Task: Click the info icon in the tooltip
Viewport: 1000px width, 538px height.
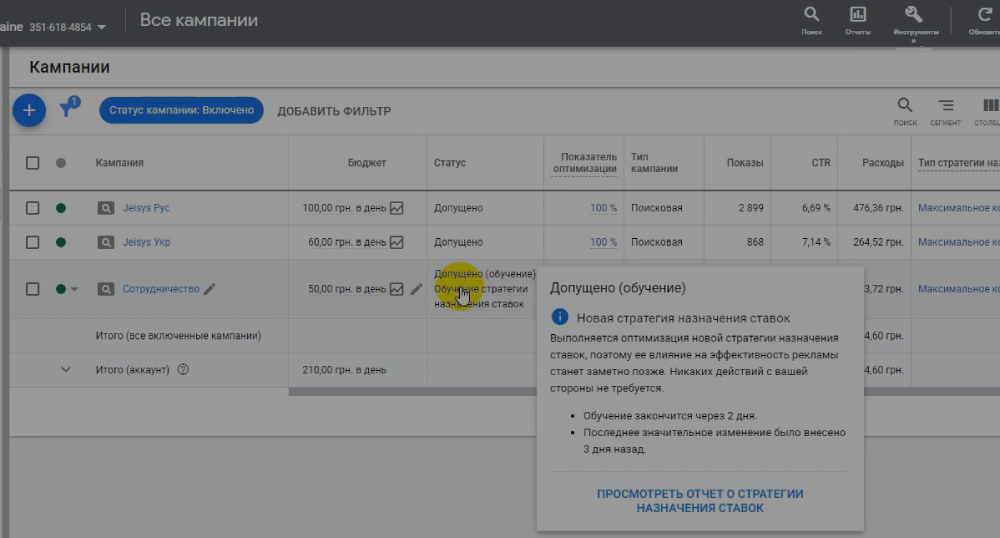Action: 559,317
